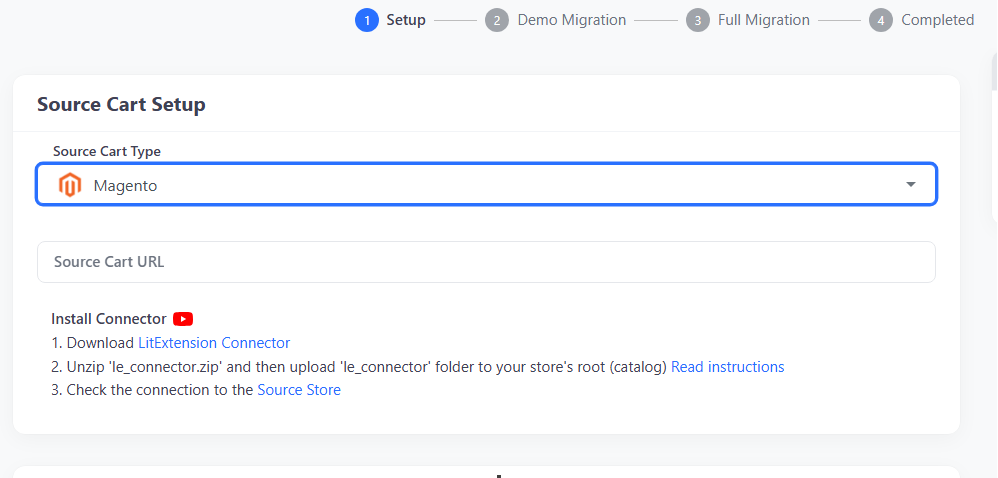Open the YouTube video tutorial icon
This screenshot has width=998, height=478.
pos(183,319)
